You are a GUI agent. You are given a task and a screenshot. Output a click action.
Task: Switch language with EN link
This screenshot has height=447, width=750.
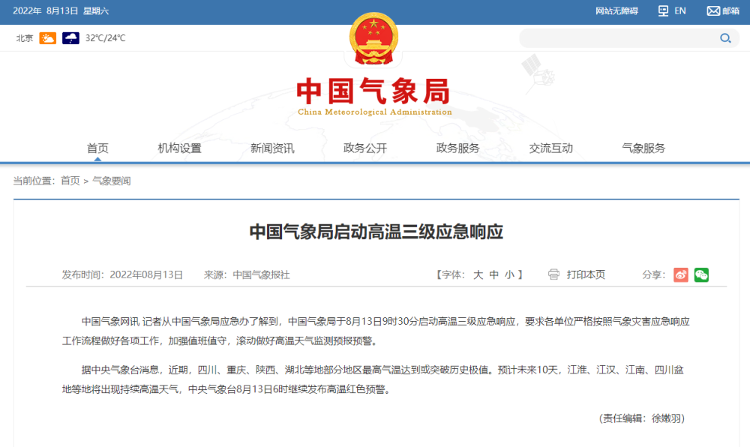point(680,11)
